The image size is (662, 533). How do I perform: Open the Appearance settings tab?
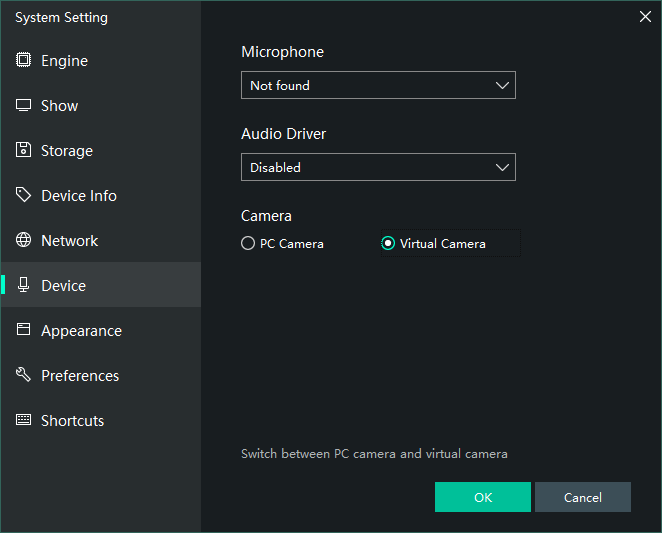81,330
